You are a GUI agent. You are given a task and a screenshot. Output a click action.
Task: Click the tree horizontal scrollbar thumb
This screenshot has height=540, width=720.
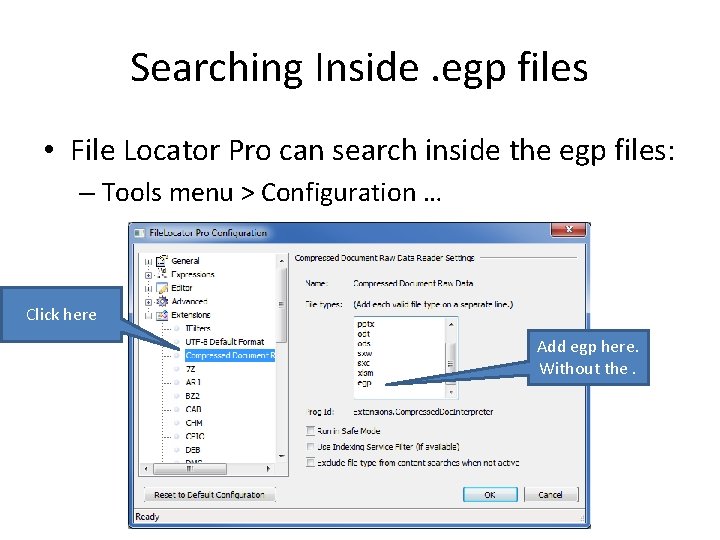tap(190, 469)
